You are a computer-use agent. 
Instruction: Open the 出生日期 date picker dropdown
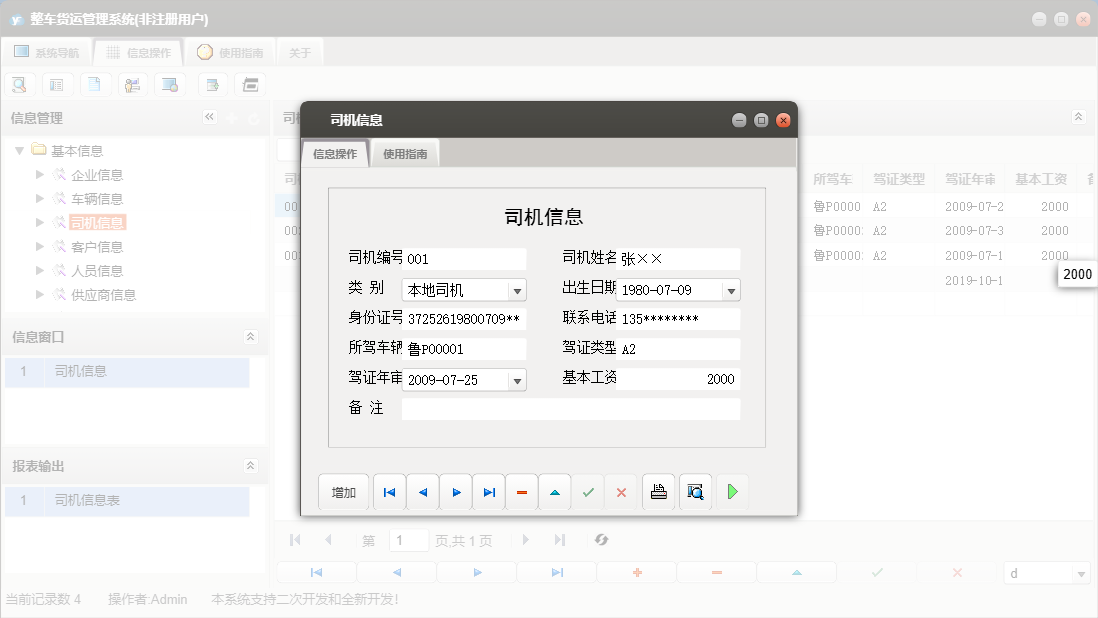[x=730, y=289]
